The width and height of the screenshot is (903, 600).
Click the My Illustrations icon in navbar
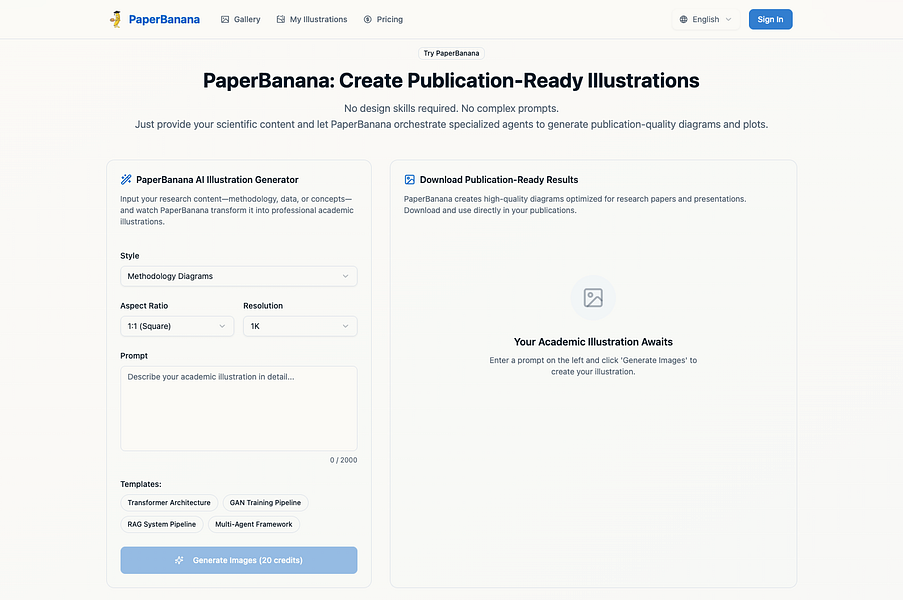pyautogui.click(x=280, y=19)
